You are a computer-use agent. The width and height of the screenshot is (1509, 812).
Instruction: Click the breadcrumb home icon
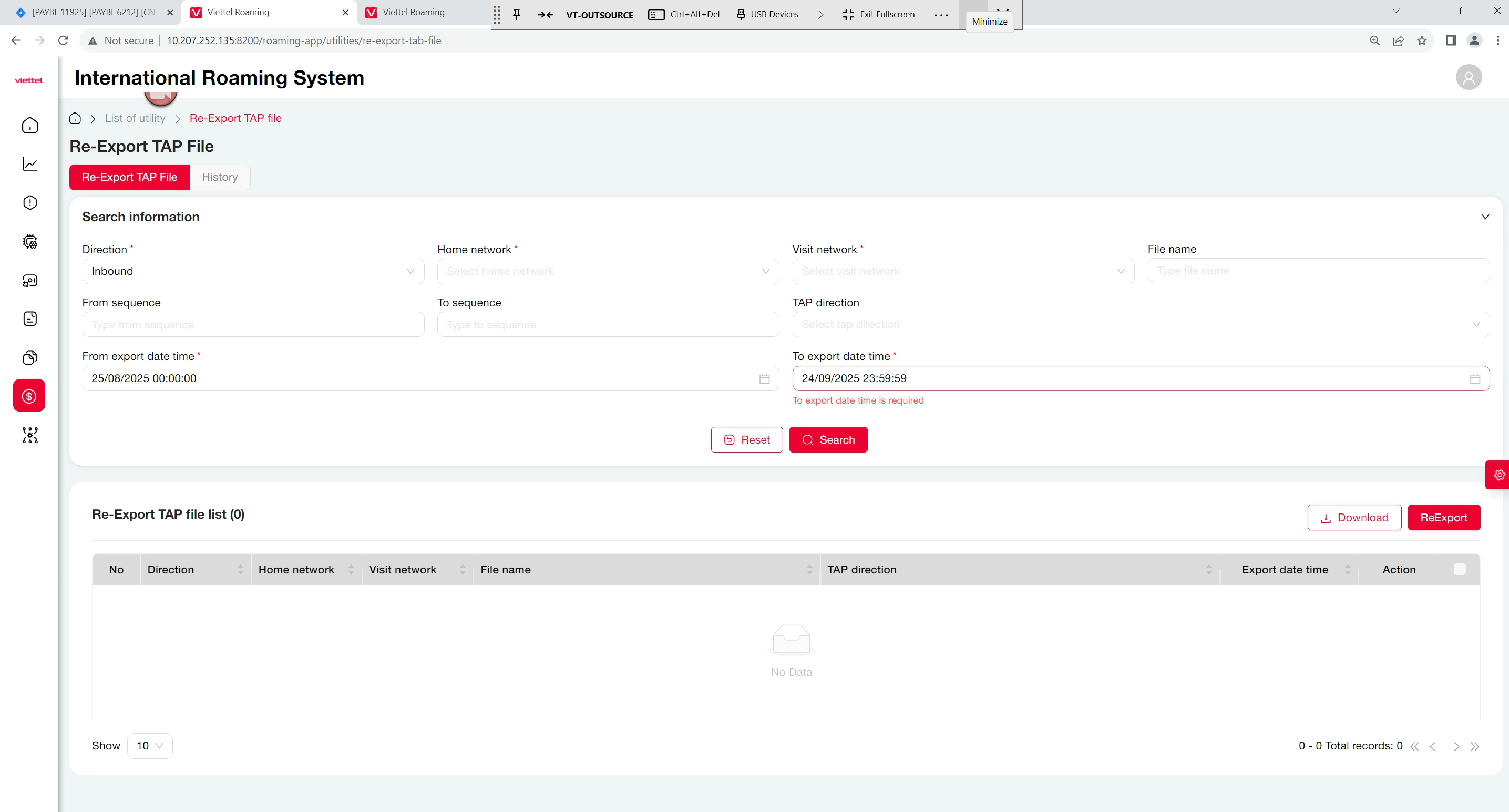[x=75, y=118]
